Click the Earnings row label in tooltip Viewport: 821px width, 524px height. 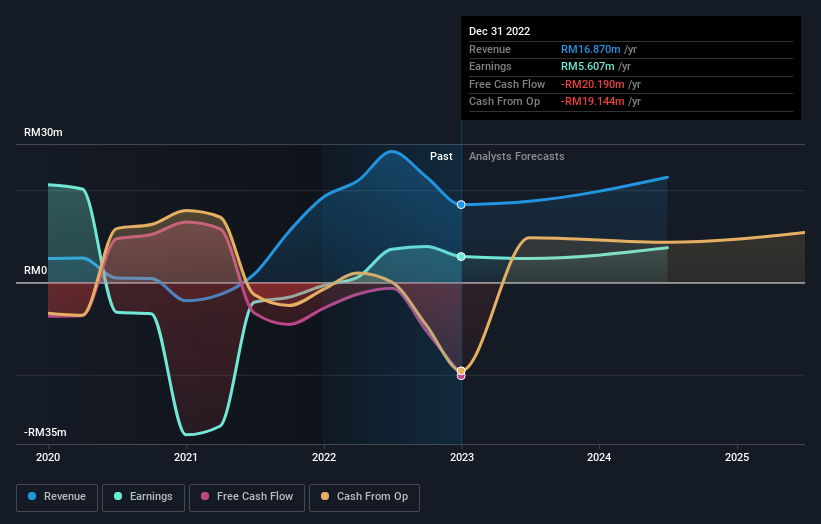click(490, 66)
